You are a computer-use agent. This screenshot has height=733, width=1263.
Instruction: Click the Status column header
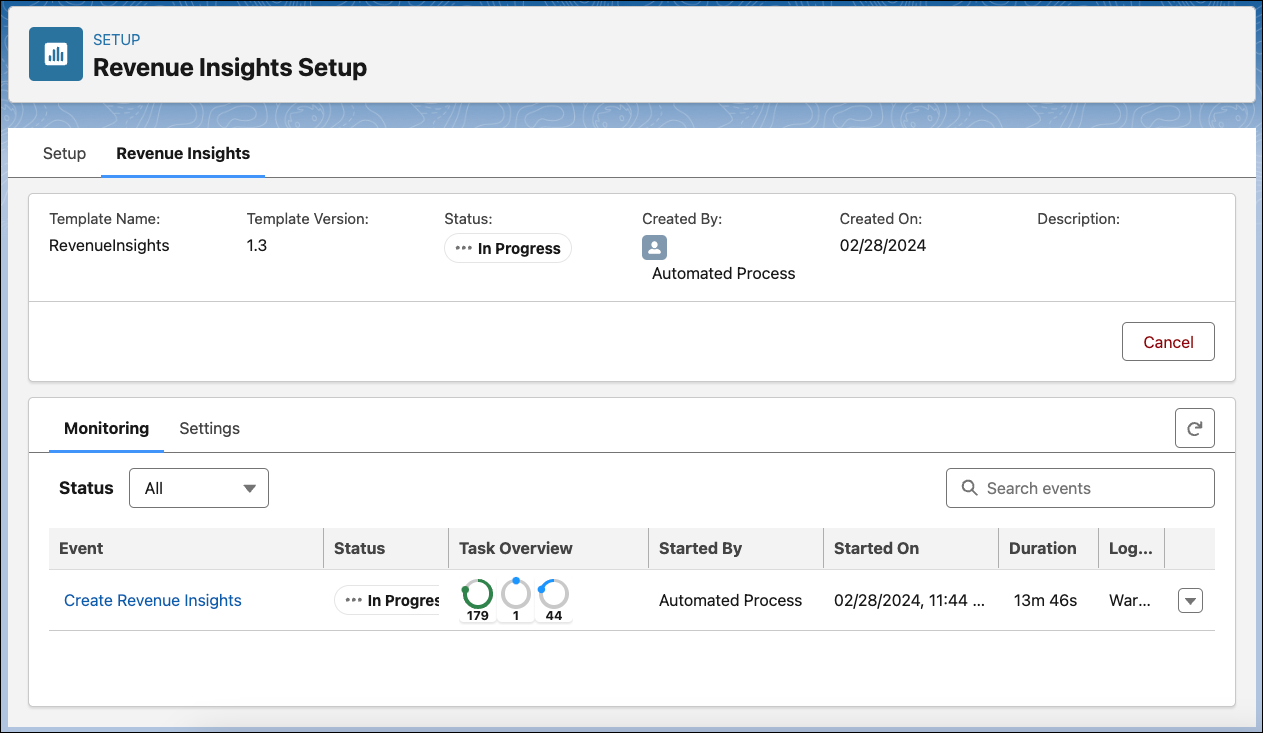(x=386, y=548)
